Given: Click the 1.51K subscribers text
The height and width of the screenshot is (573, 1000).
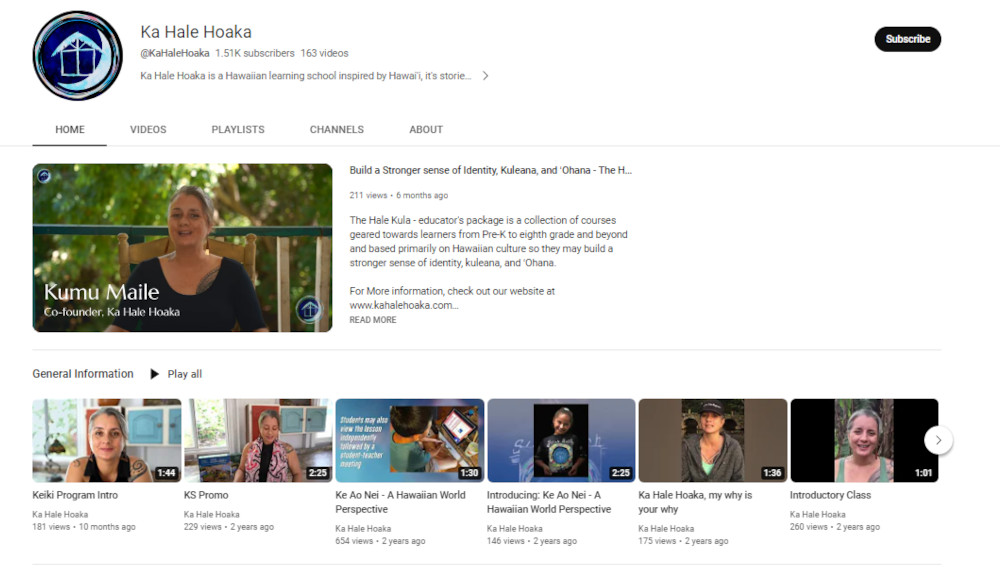Looking at the screenshot, I should (x=254, y=53).
